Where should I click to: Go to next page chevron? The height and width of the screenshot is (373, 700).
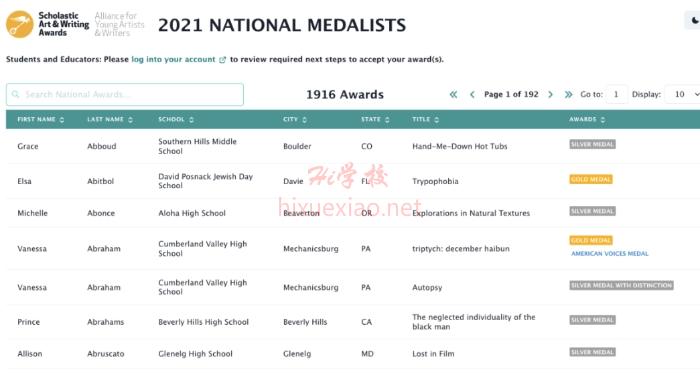(550, 95)
